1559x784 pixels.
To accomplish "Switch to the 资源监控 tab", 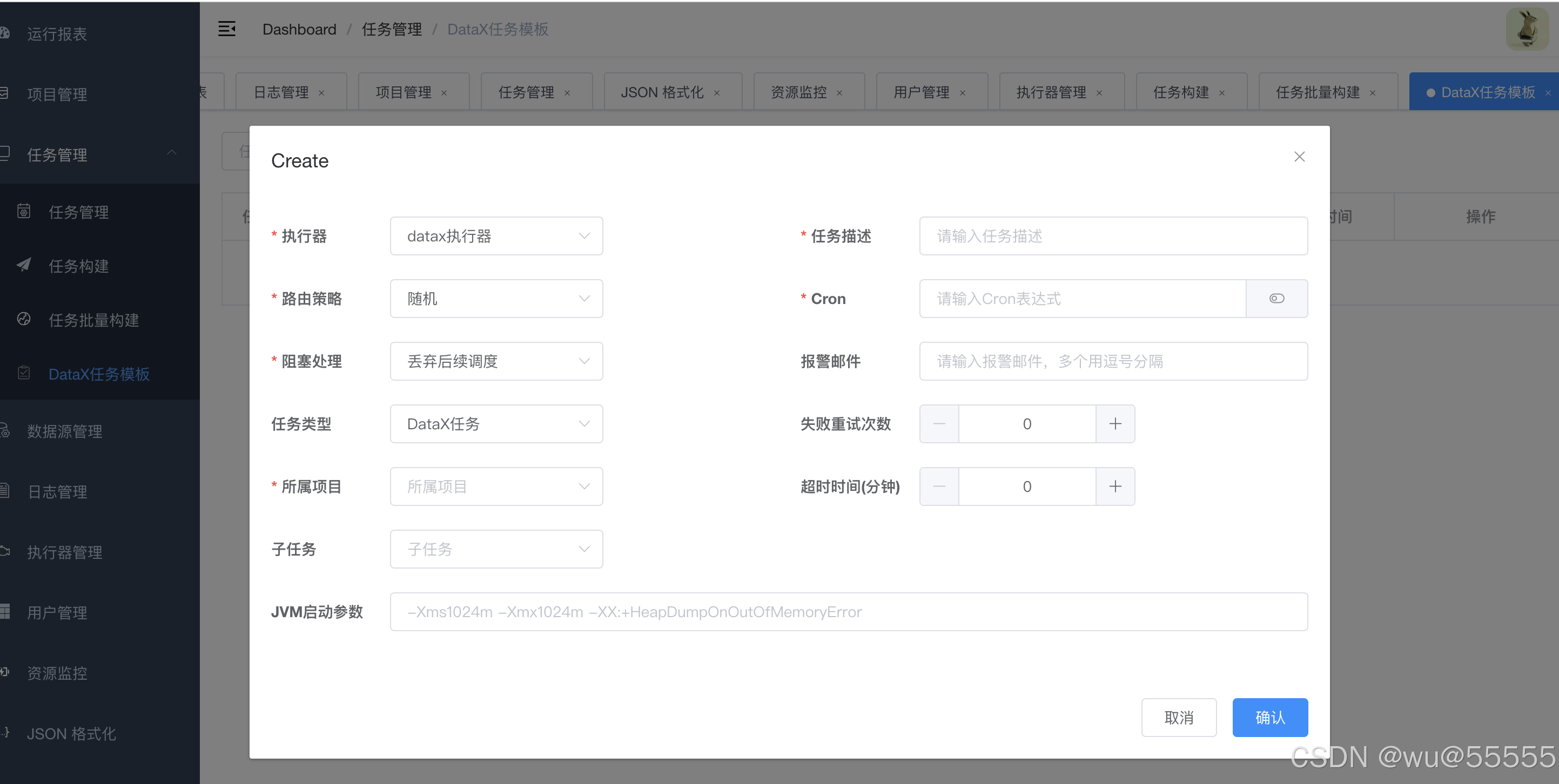I will [x=798, y=92].
